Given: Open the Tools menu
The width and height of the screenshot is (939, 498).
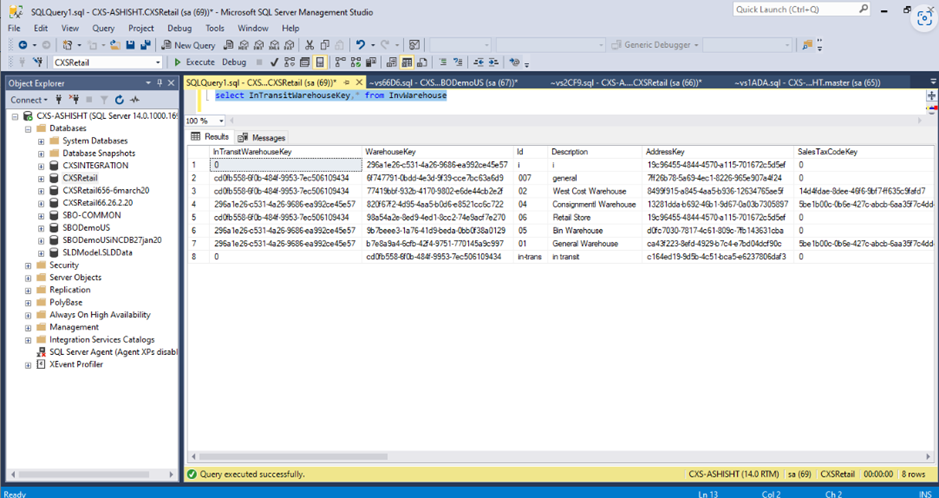Looking at the screenshot, I should tap(214, 28).
